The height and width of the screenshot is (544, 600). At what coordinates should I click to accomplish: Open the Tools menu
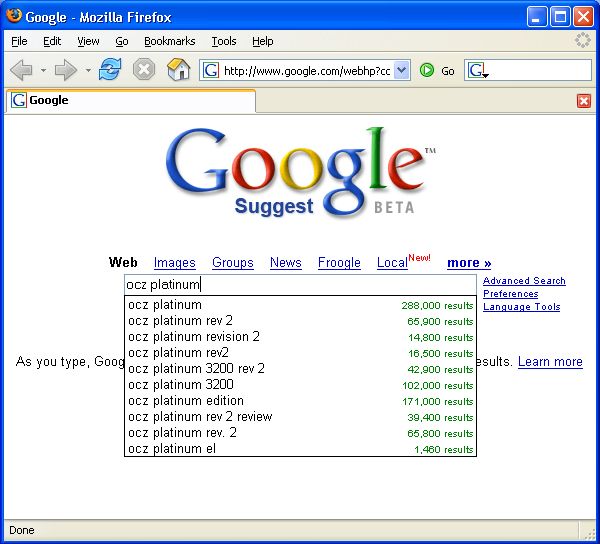224,41
